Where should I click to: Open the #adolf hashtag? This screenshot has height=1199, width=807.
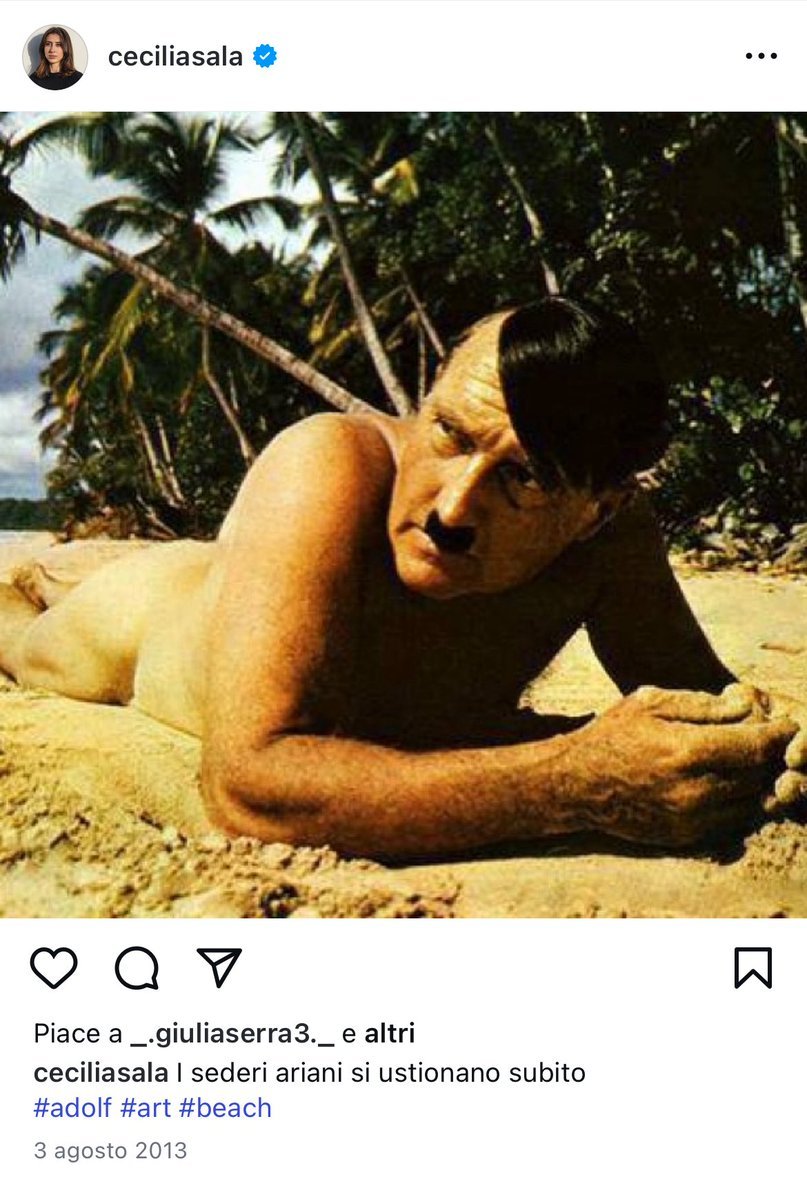[73, 1107]
